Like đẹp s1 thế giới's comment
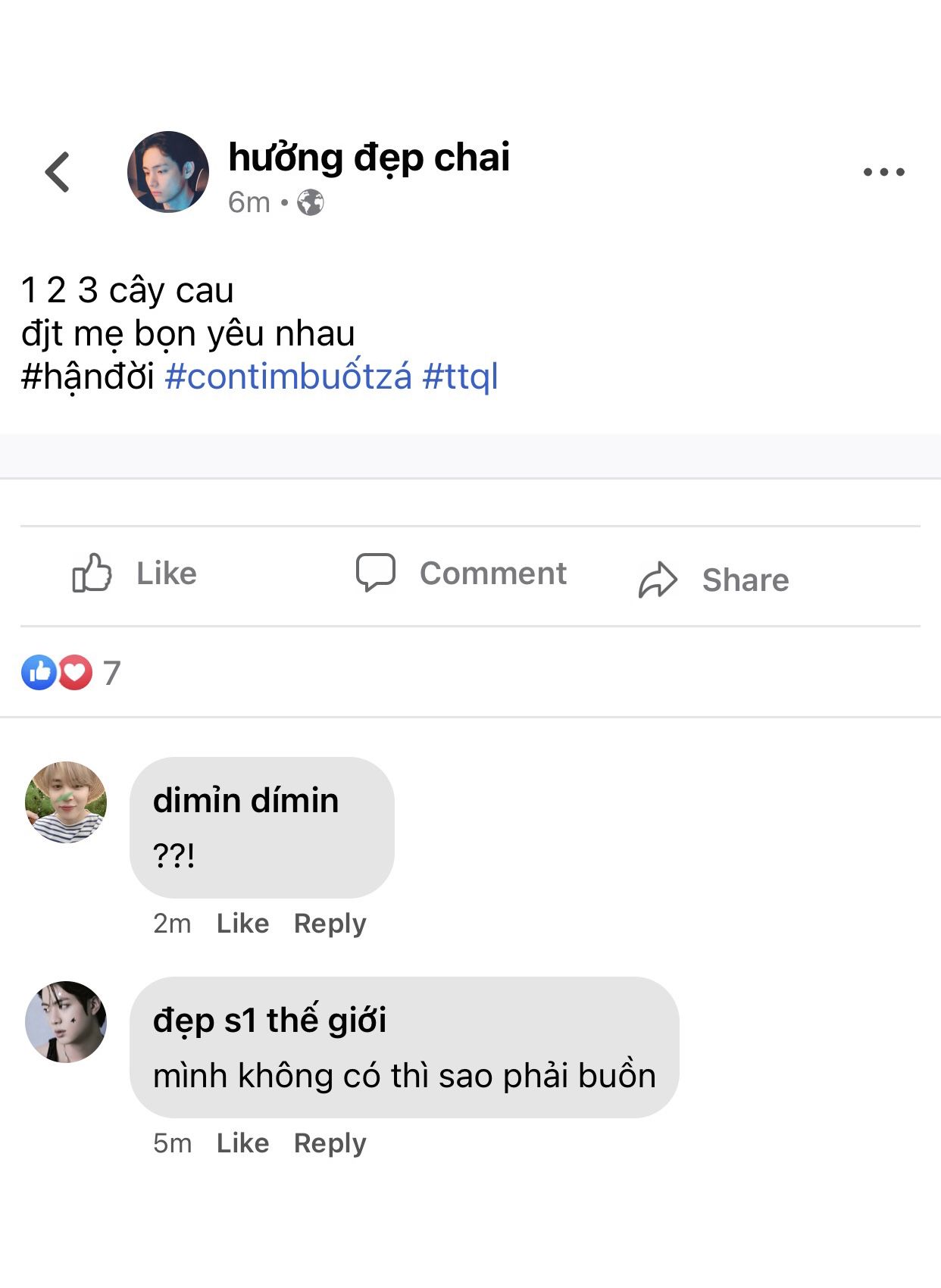This screenshot has height=1288, width=941. point(242,1143)
